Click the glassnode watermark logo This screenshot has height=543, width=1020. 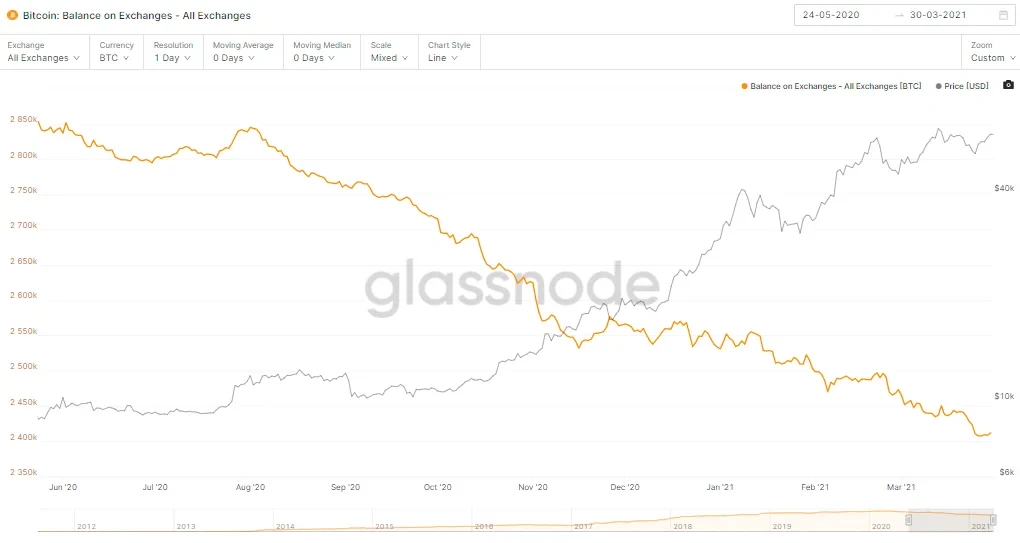511,288
